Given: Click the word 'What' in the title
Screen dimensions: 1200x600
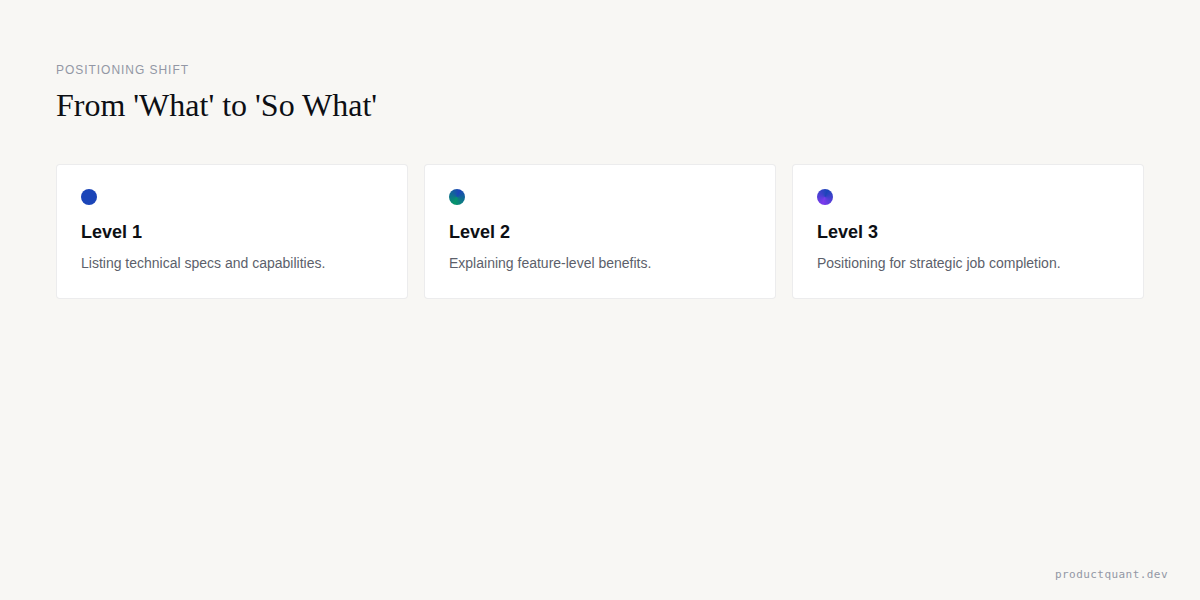Looking at the screenshot, I should [x=174, y=105].
